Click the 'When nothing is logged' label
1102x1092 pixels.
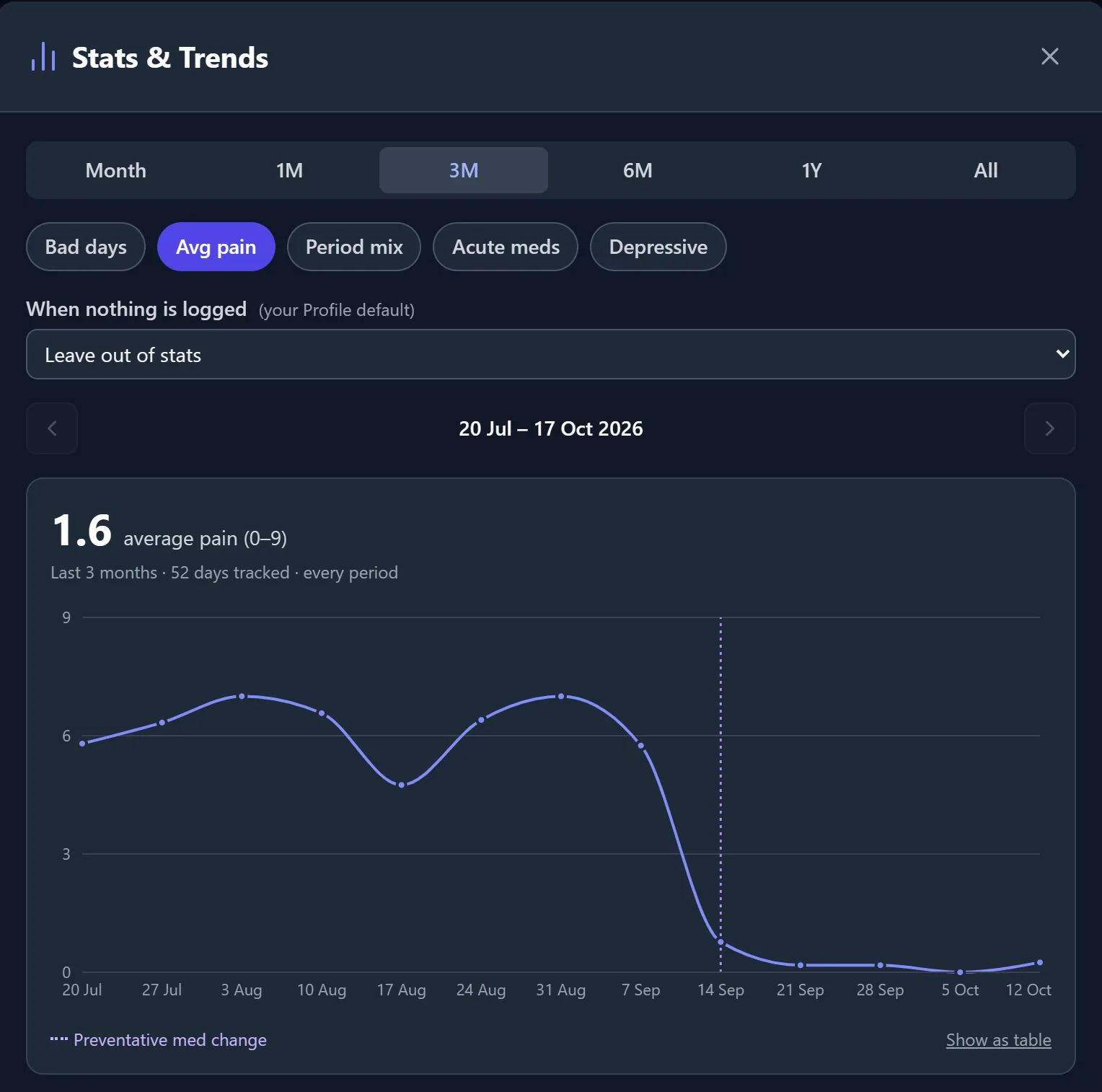click(x=136, y=309)
